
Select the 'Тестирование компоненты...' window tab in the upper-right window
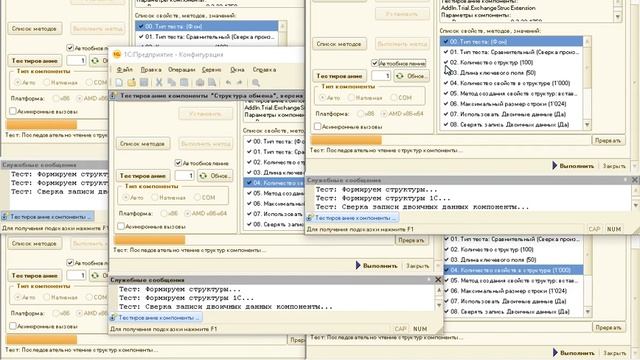(352, 218)
